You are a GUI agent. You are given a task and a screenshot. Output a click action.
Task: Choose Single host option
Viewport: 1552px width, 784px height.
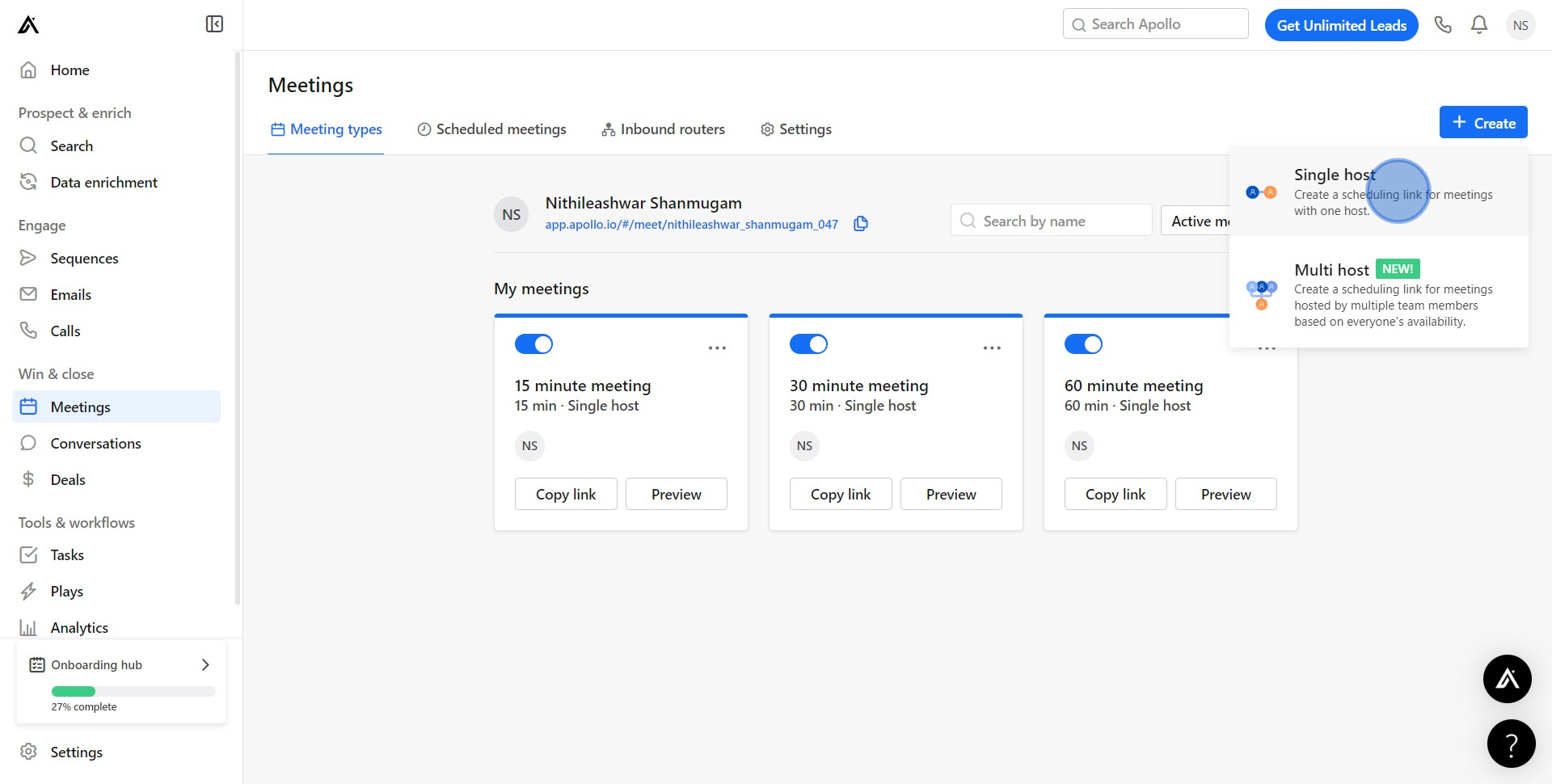[1379, 192]
